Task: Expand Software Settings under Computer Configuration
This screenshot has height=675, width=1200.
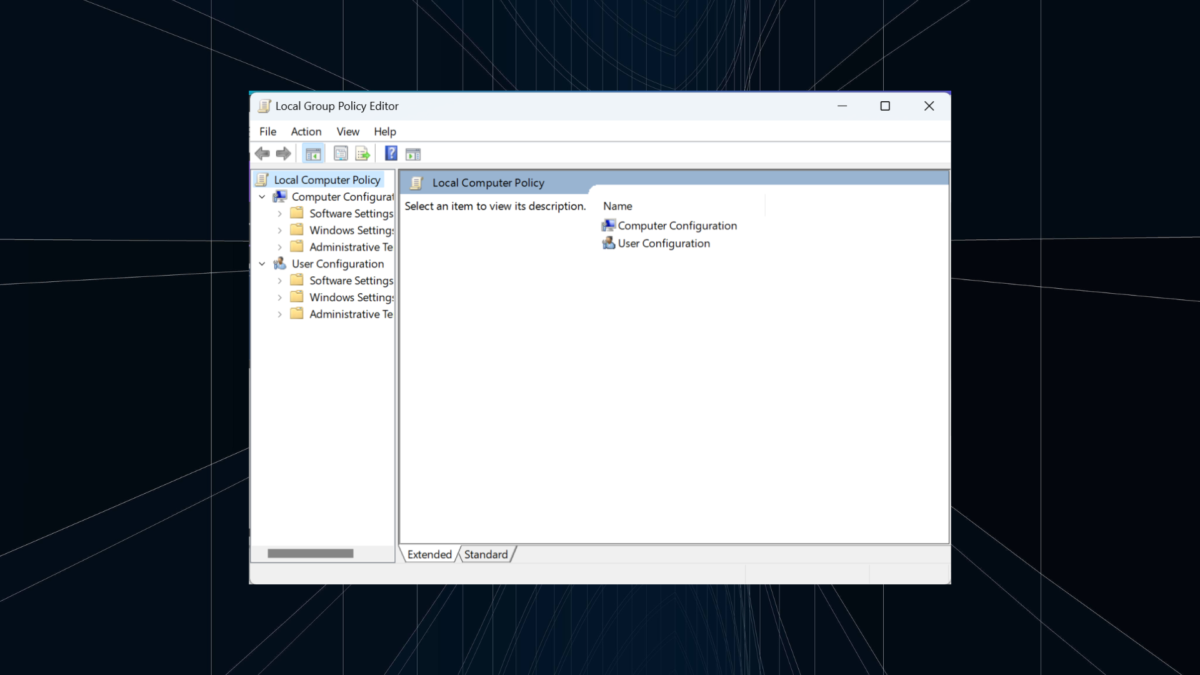Action: pyautogui.click(x=280, y=213)
